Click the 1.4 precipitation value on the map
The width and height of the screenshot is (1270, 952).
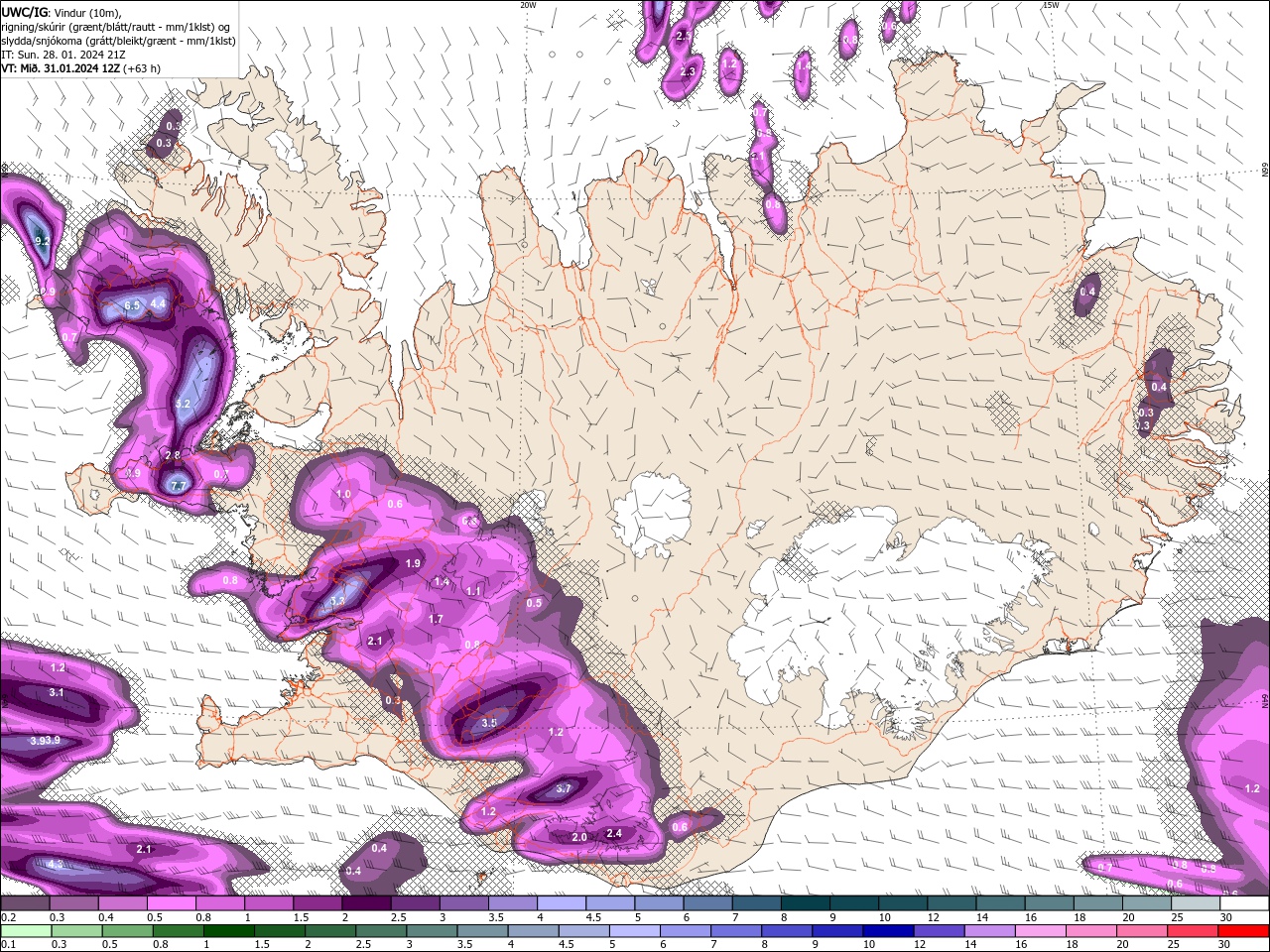443,582
